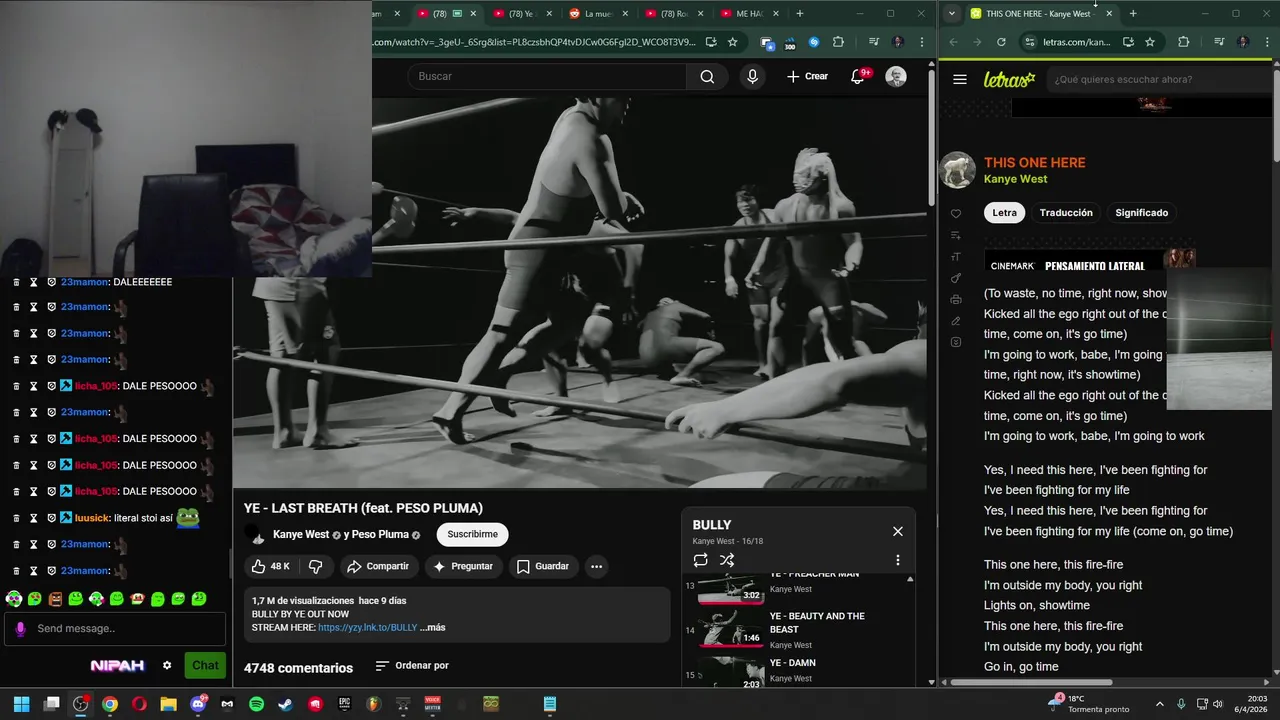Toggle playlist shuffle in BULLY panel
This screenshot has width=1280, height=720.
point(727,560)
